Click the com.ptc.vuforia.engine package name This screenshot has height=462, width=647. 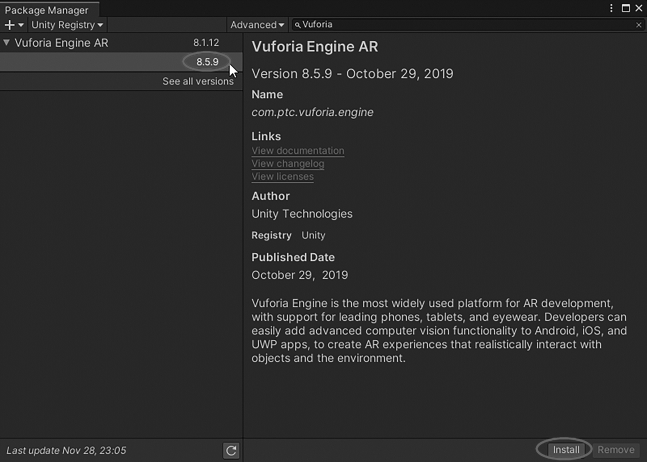[x=312, y=112]
